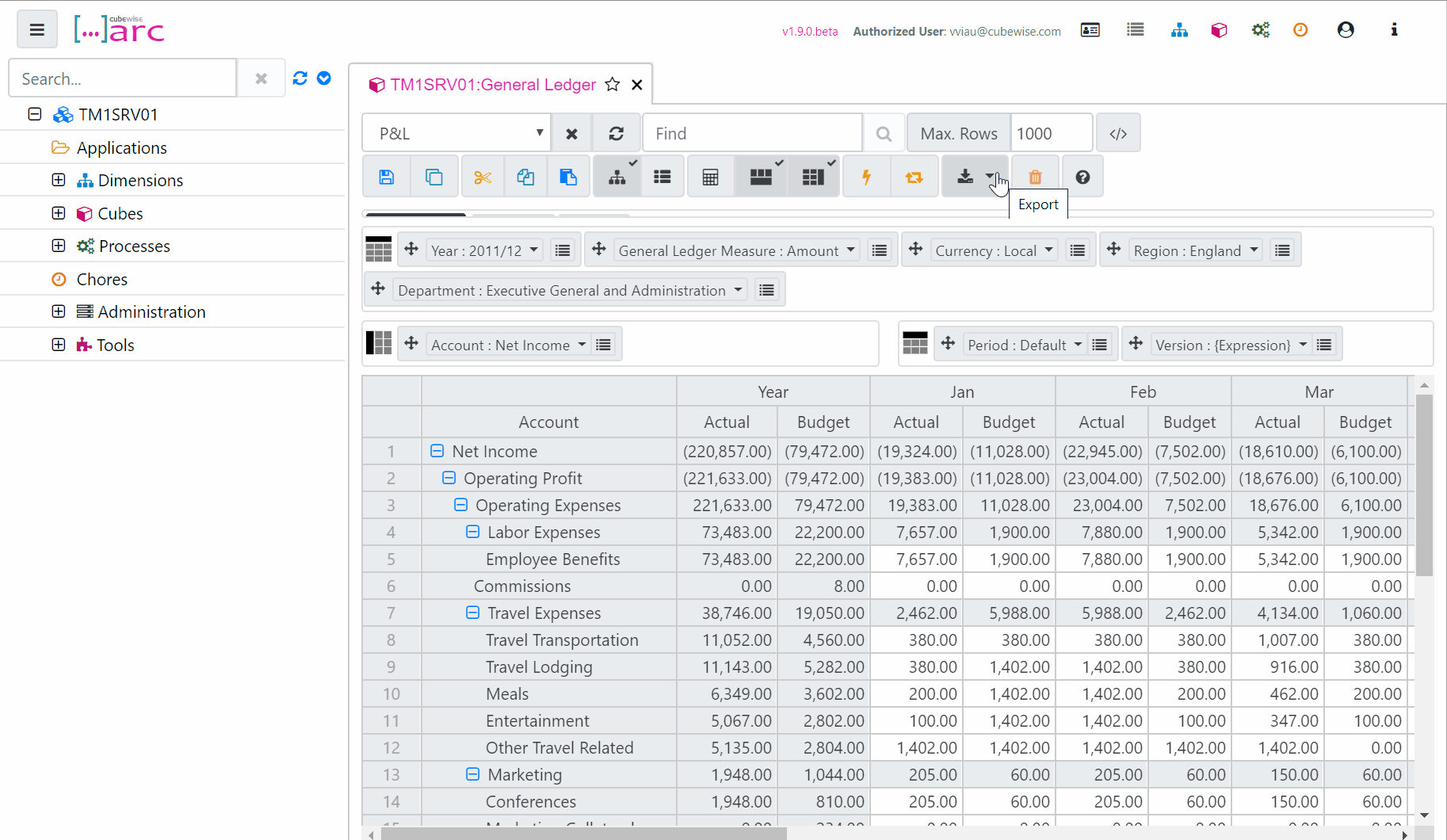Open the P&L view dropdown
Viewport: 1447px width, 840px height.
[x=456, y=133]
